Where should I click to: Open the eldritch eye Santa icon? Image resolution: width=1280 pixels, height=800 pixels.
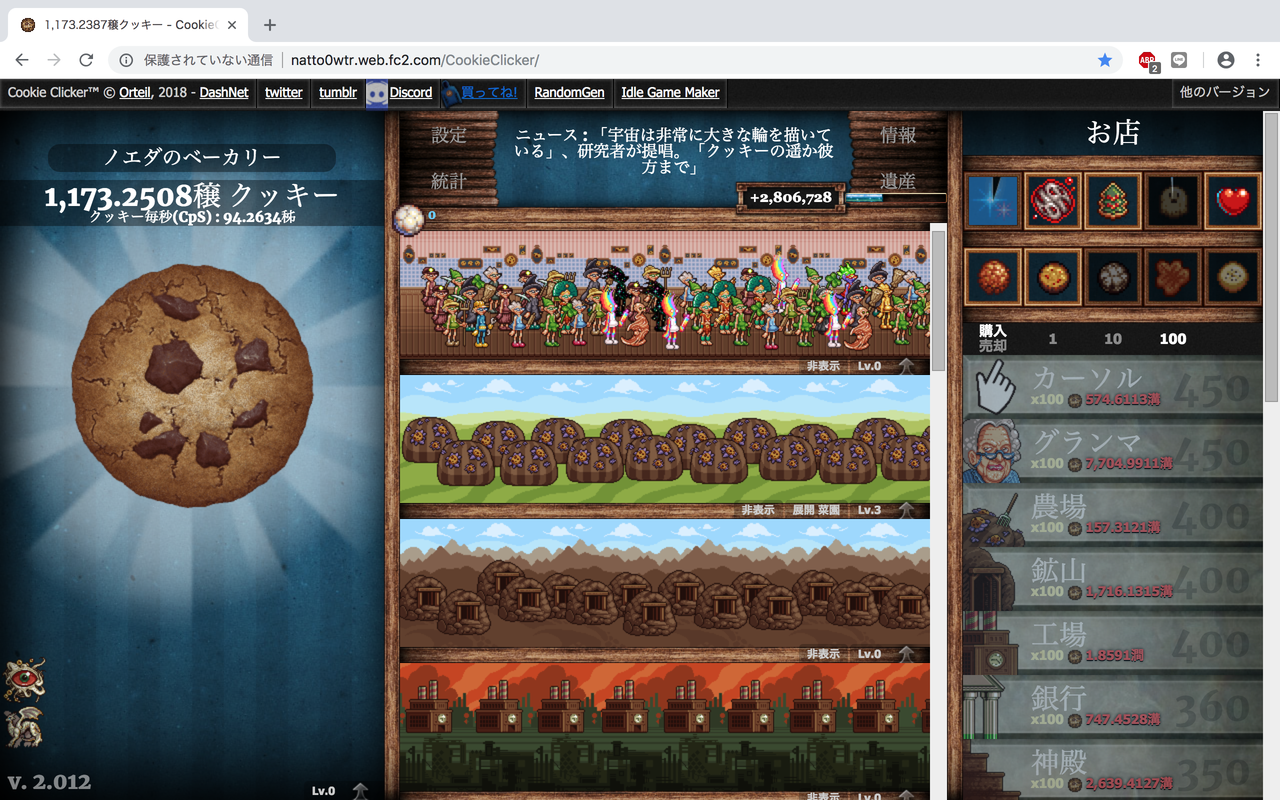pos(24,679)
